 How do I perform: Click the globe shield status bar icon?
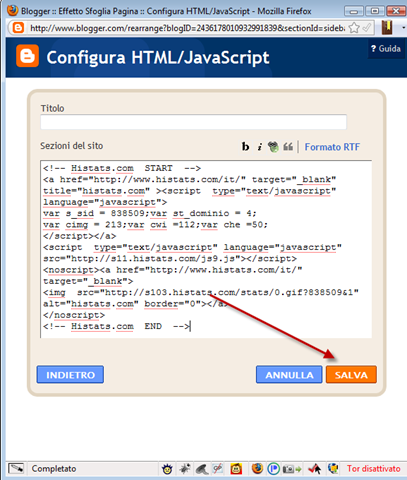[333, 468]
